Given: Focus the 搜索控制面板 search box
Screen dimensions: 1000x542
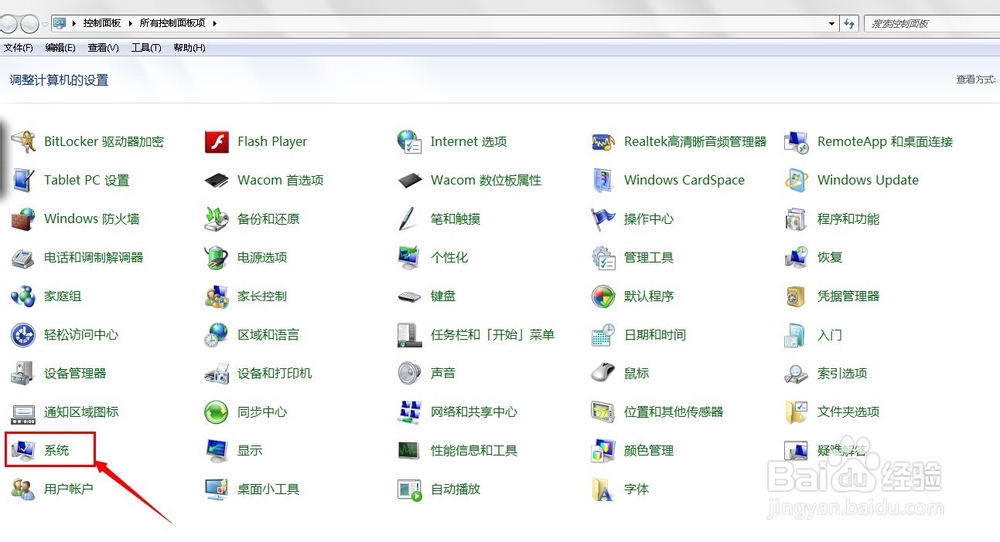Looking at the screenshot, I should 932,24.
